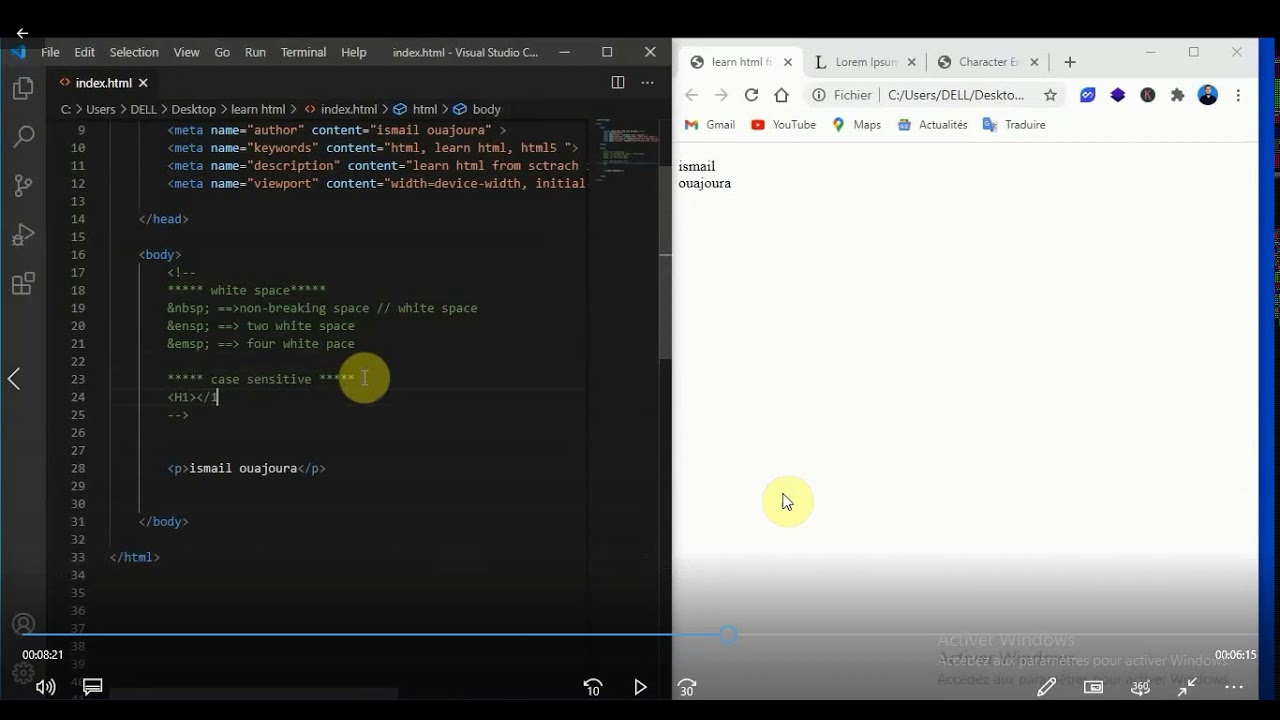The image size is (1280, 720).
Task: Open editor More Actions ellipsis
Action: pos(648,82)
